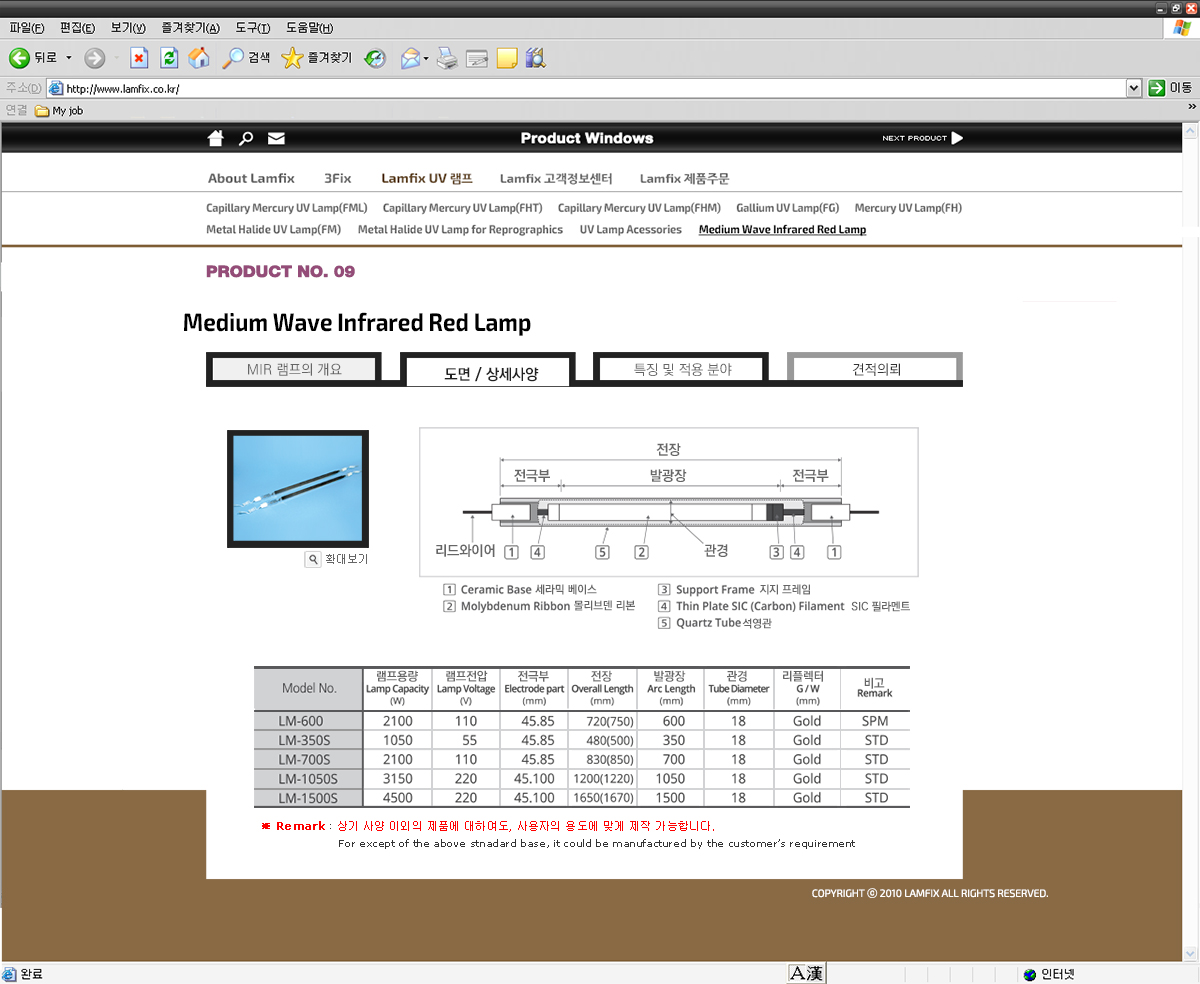Select the MIR 램프의 개요 tab
The height and width of the screenshot is (984, 1200).
[x=294, y=369]
